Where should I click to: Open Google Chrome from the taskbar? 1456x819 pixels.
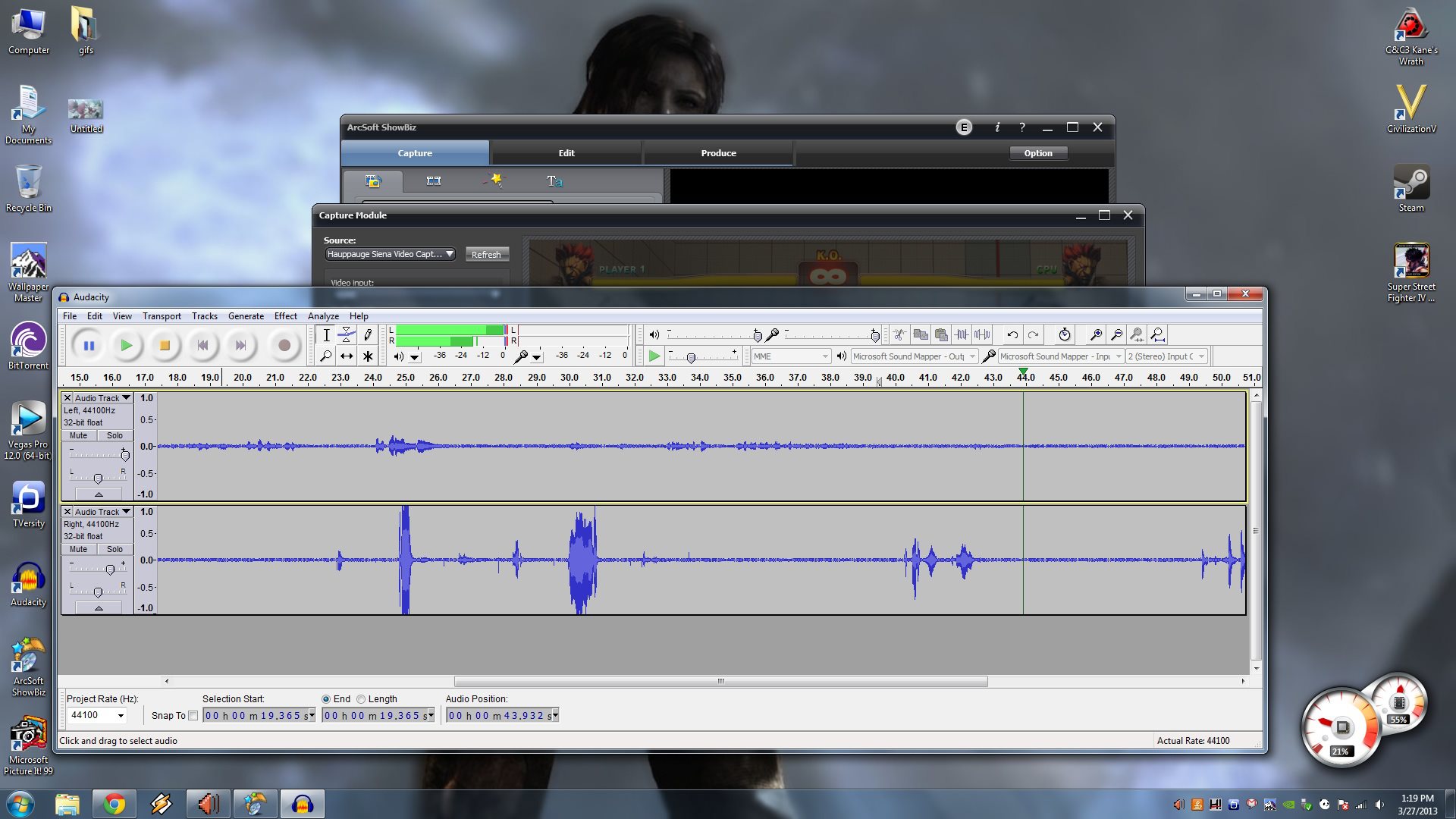(115, 804)
